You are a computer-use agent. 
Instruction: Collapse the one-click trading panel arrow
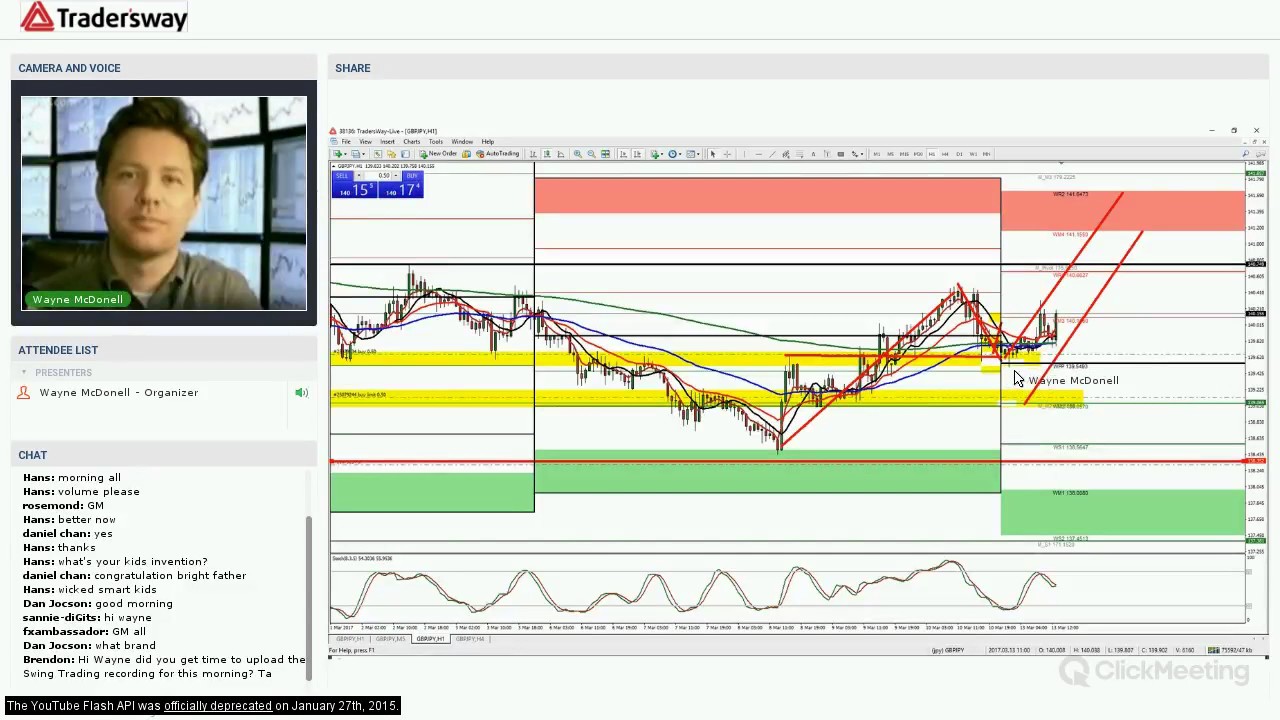point(333,166)
